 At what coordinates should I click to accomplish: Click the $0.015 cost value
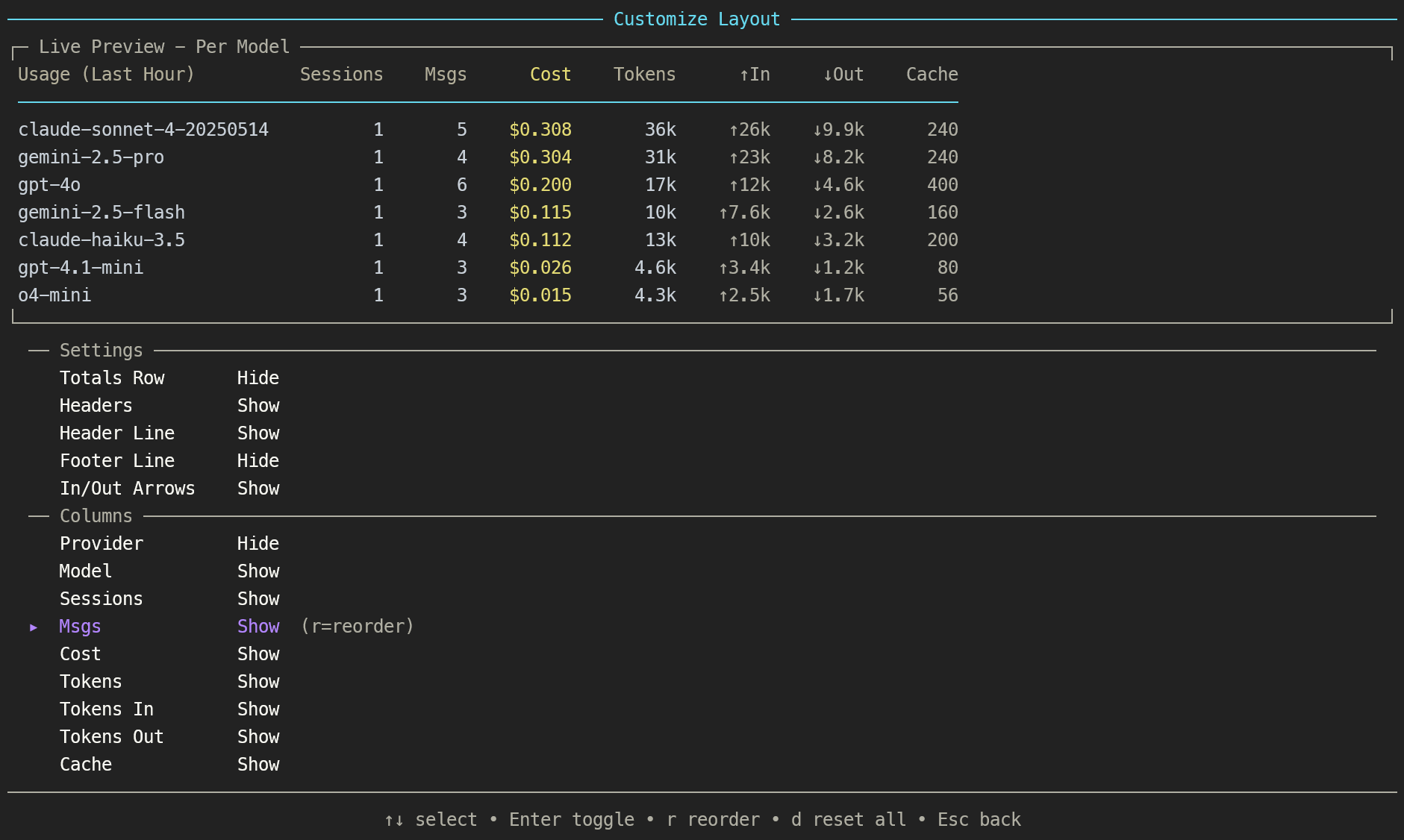(x=540, y=295)
